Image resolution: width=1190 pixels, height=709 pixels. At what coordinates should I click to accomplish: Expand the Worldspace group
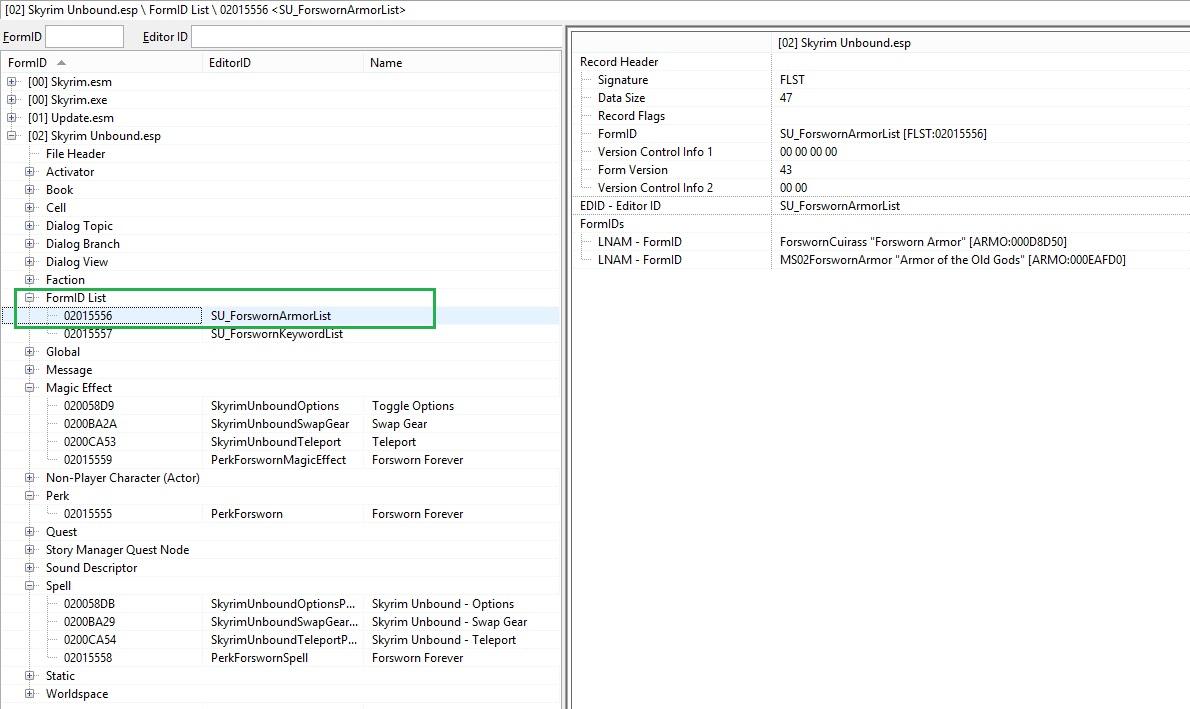30,694
